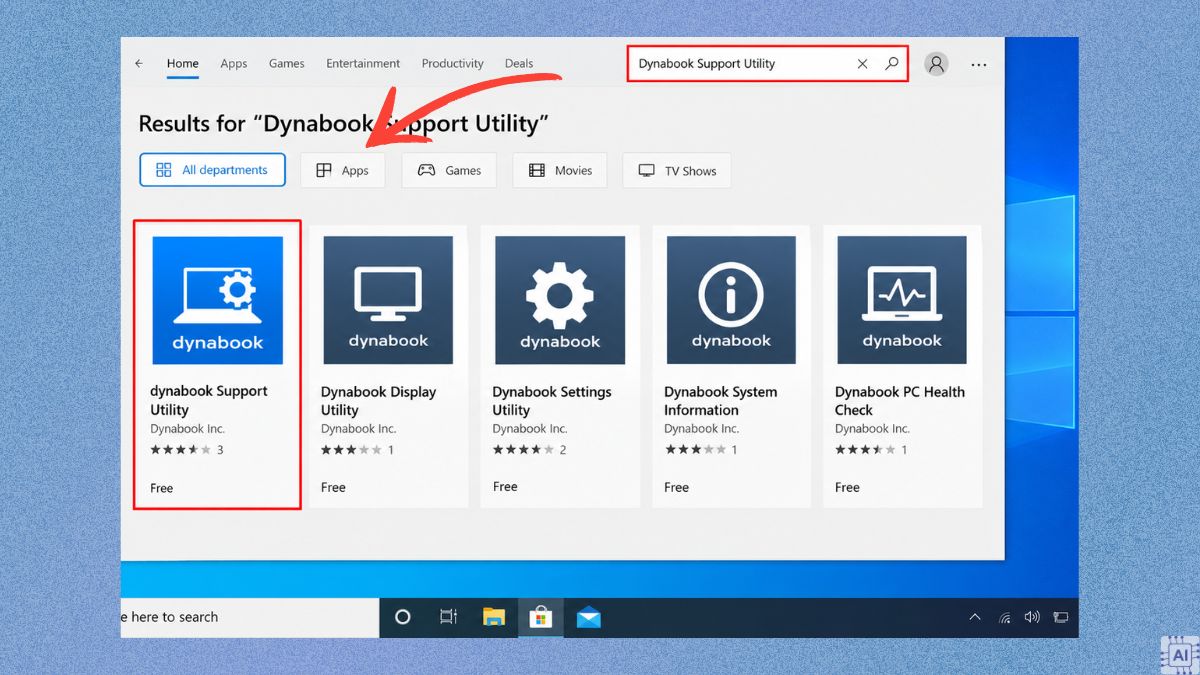1200x675 pixels.
Task: Click Free price under Dynabook Display Utility
Action: point(333,487)
